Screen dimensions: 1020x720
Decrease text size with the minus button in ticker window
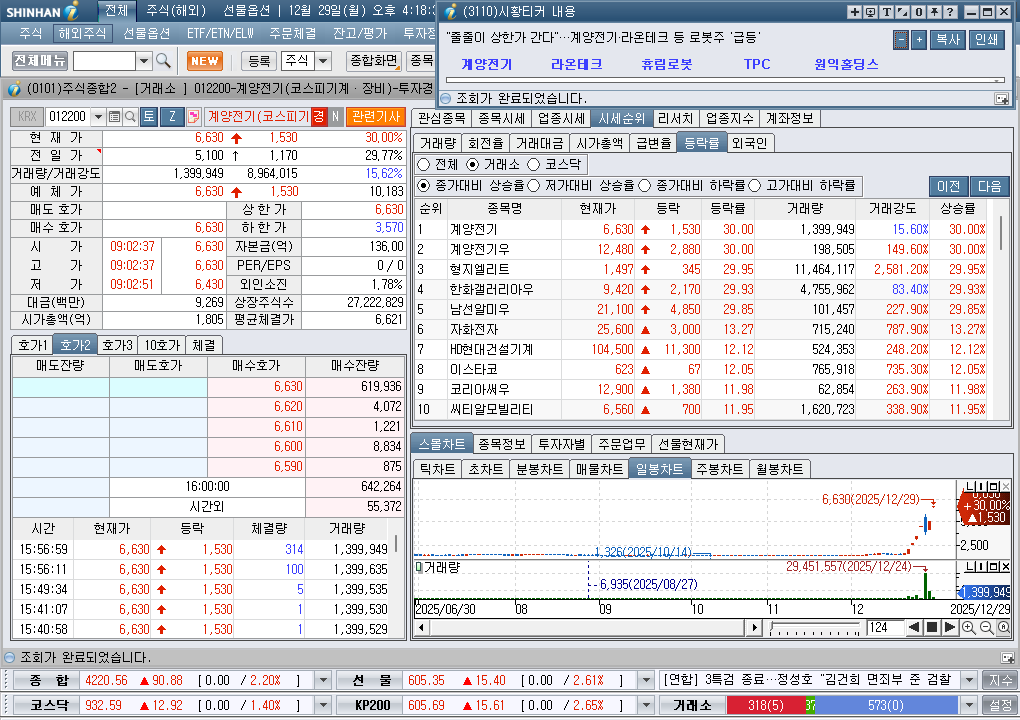[x=901, y=40]
